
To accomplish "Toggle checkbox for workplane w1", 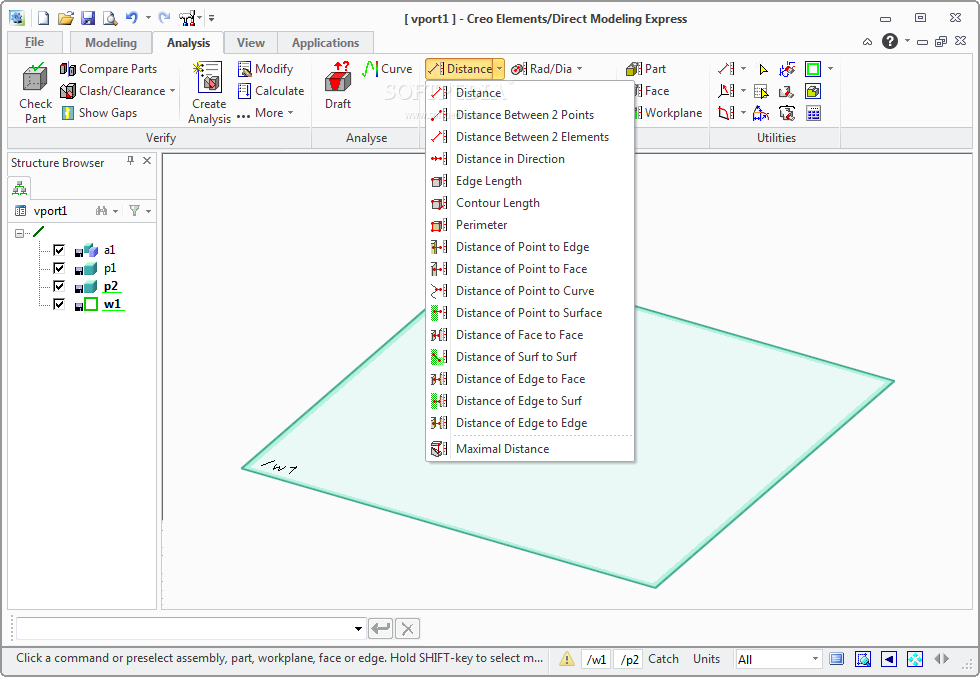I will click(59, 304).
